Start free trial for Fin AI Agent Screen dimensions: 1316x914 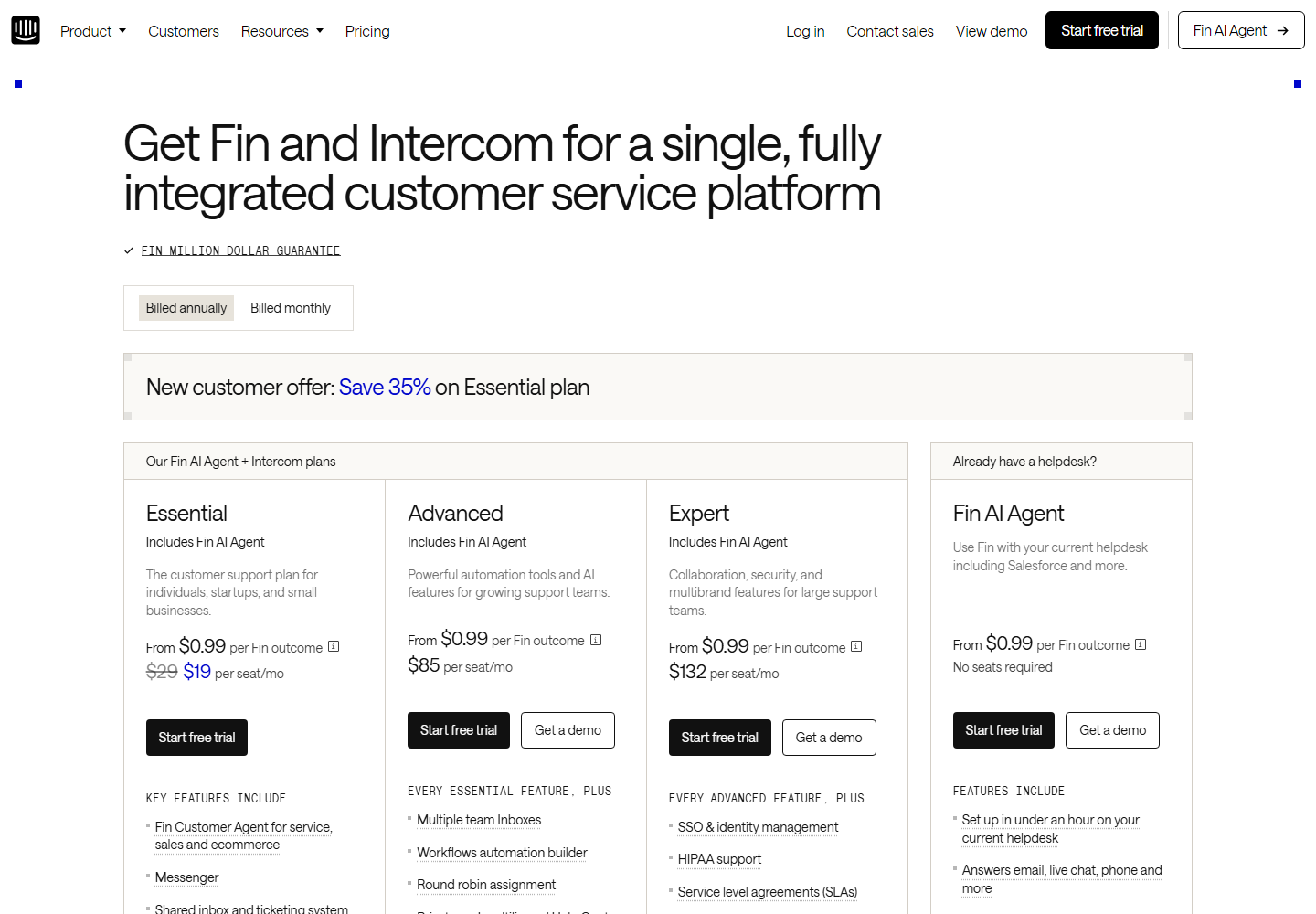click(1003, 730)
